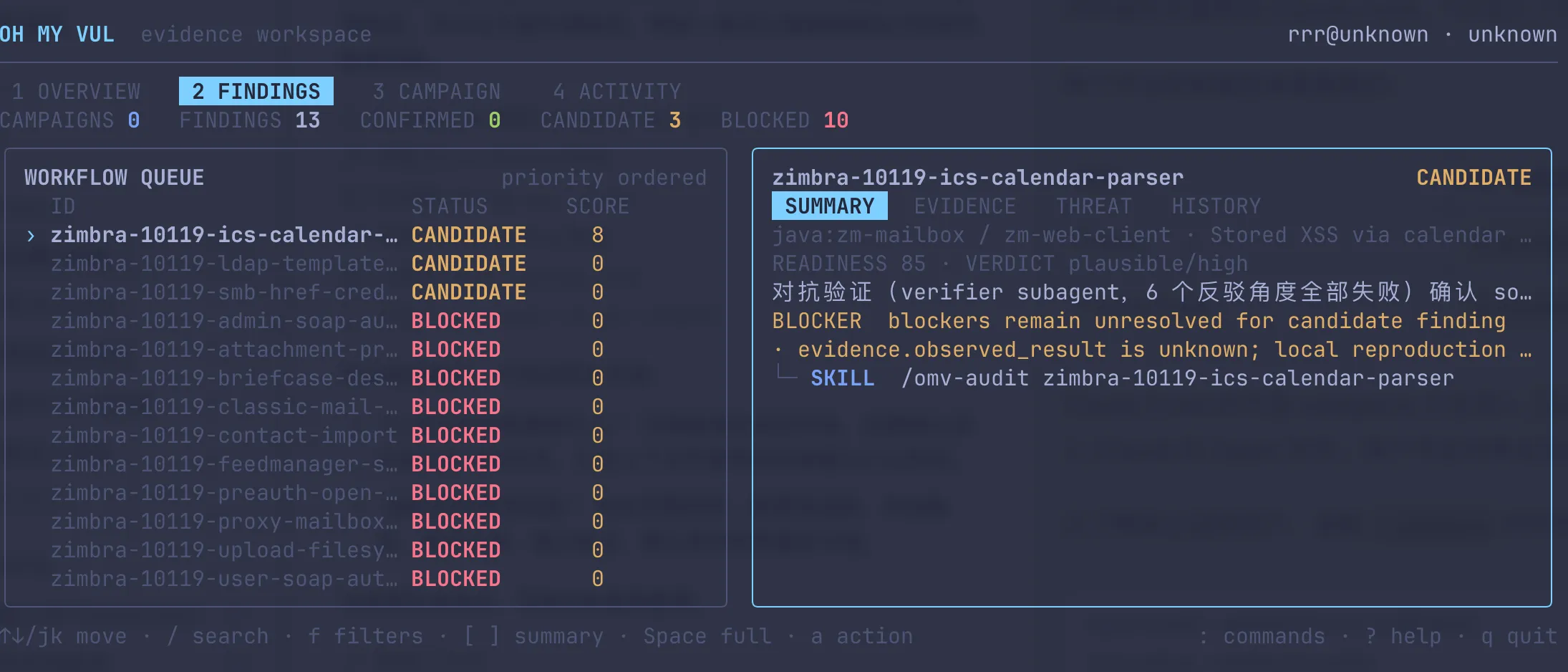Click the 'f filters' hint in footer
The height and width of the screenshot is (672, 1568).
click(365, 636)
